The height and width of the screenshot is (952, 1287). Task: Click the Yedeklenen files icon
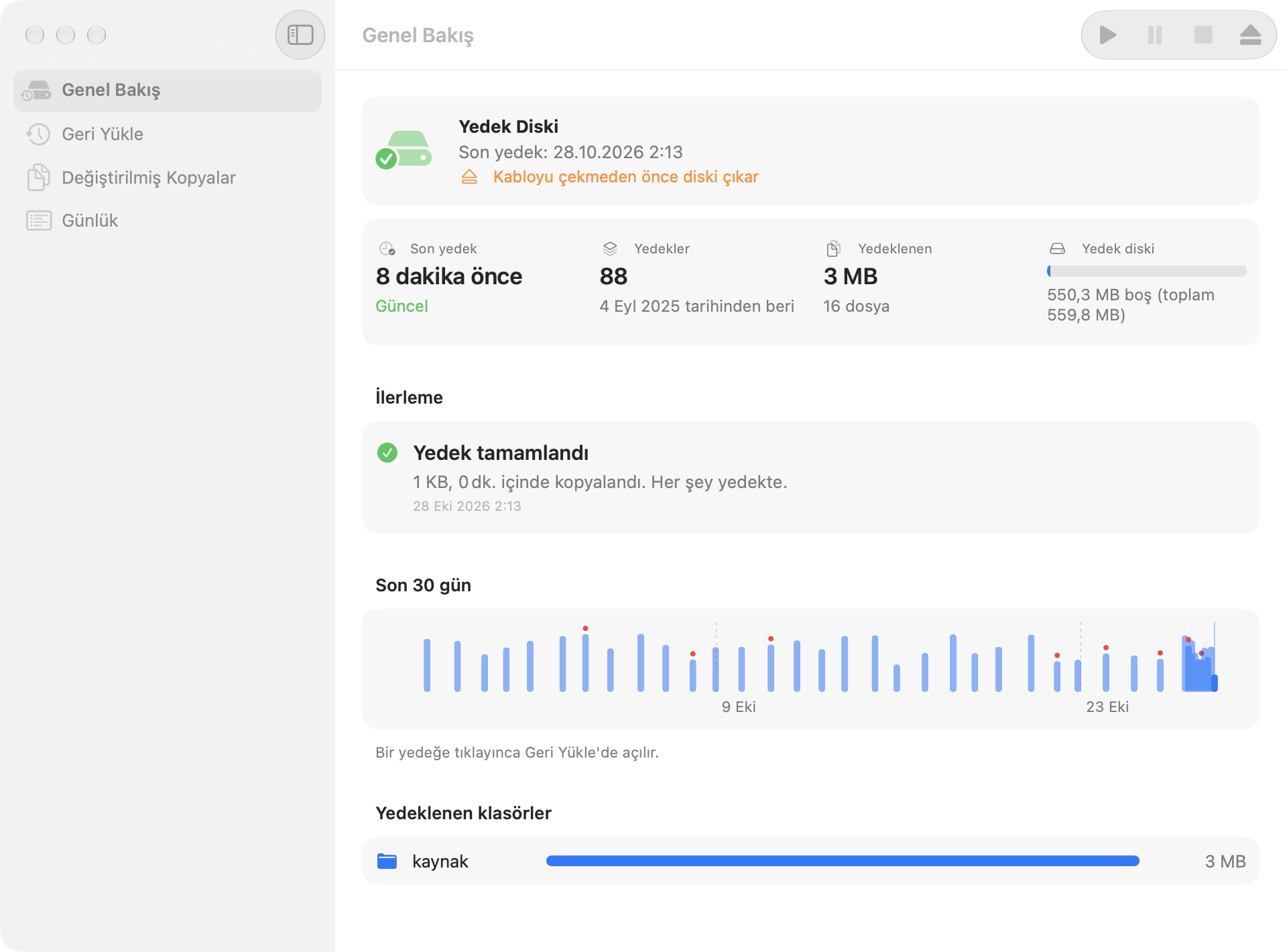point(833,249)
